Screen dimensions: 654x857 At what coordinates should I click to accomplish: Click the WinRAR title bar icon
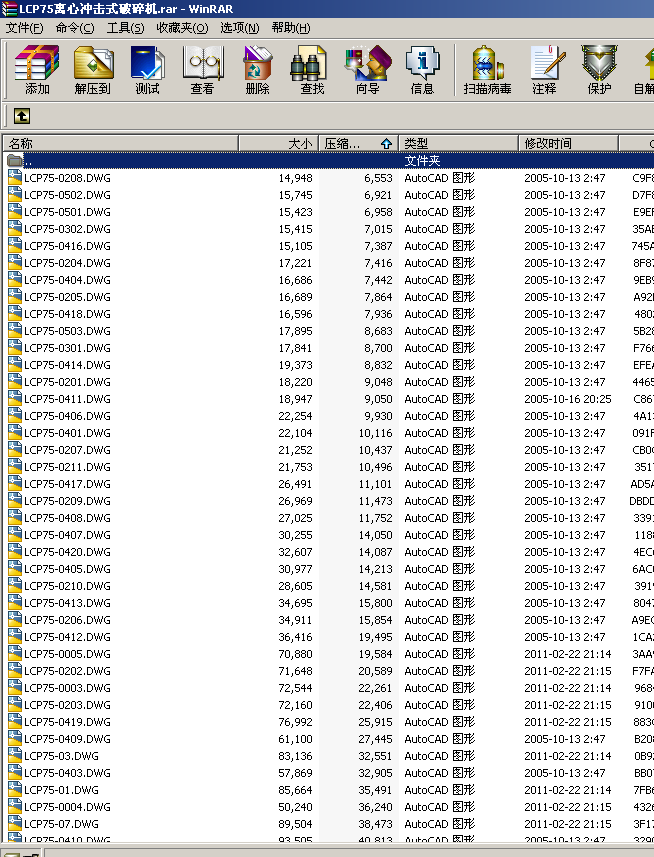point(9,9)
